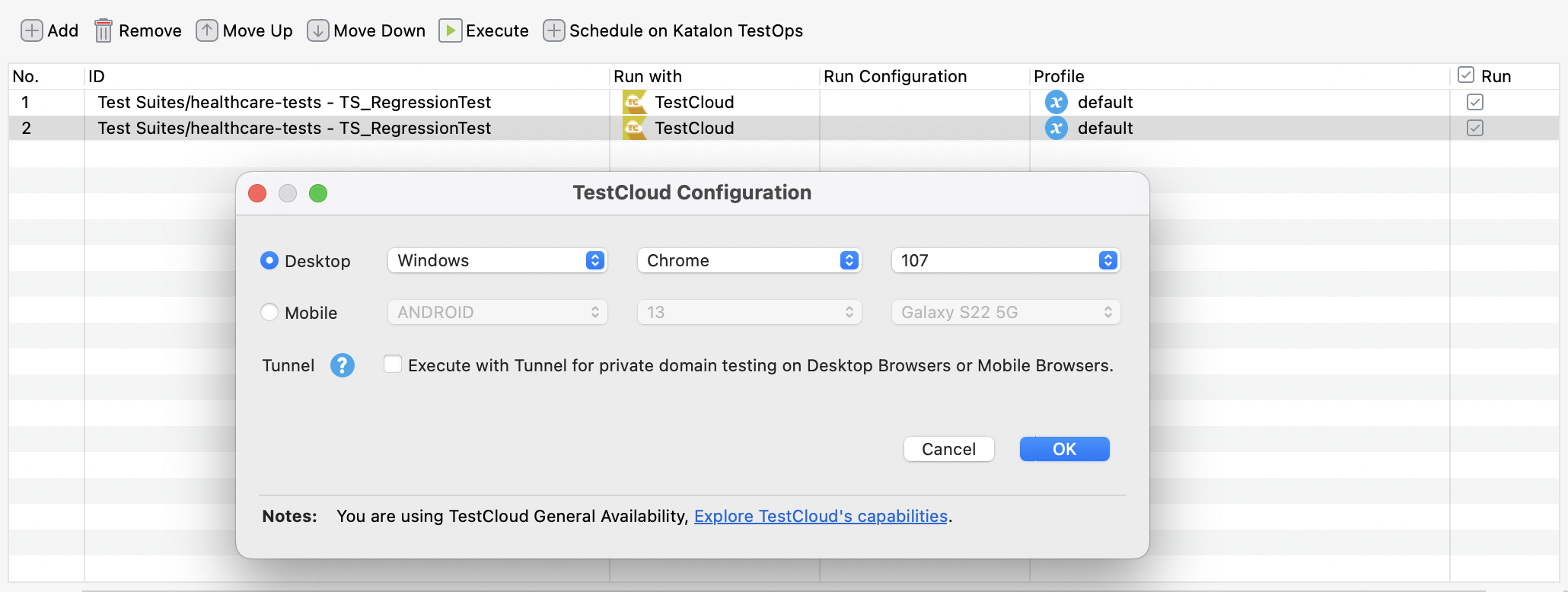This screenshot has width=1568, height=592.
Task: Click the TestCloud icon in row 2
Action: (634, 128)
